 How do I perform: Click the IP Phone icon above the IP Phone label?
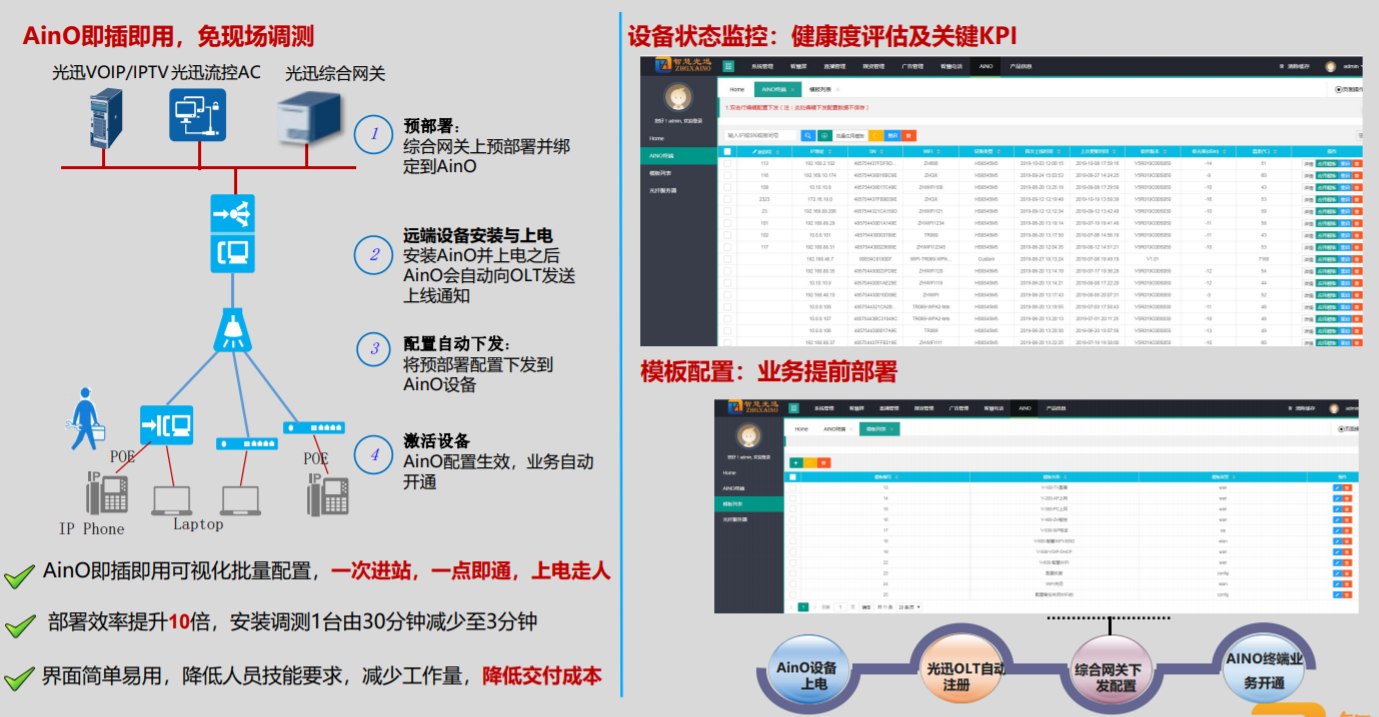107,493
